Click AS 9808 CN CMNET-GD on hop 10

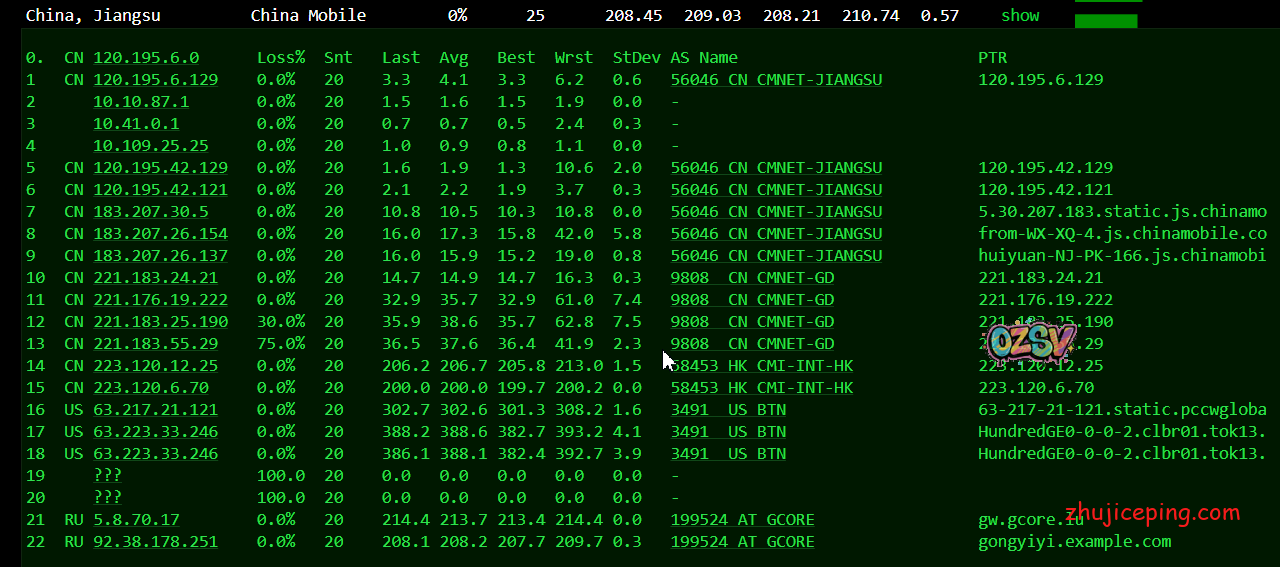(x=752, y=278)
